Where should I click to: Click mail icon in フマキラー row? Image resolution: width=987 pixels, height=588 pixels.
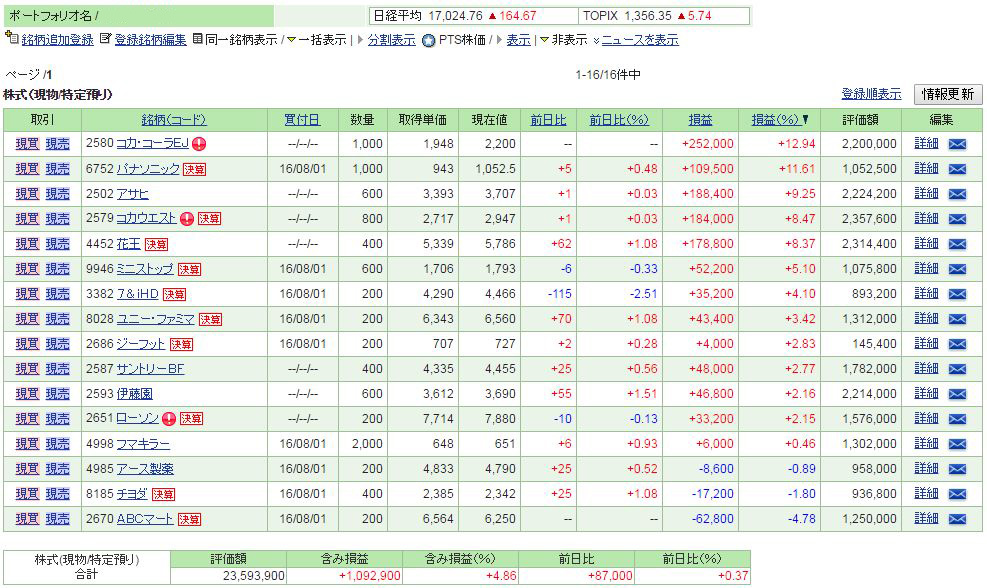(x=957, y=444)
